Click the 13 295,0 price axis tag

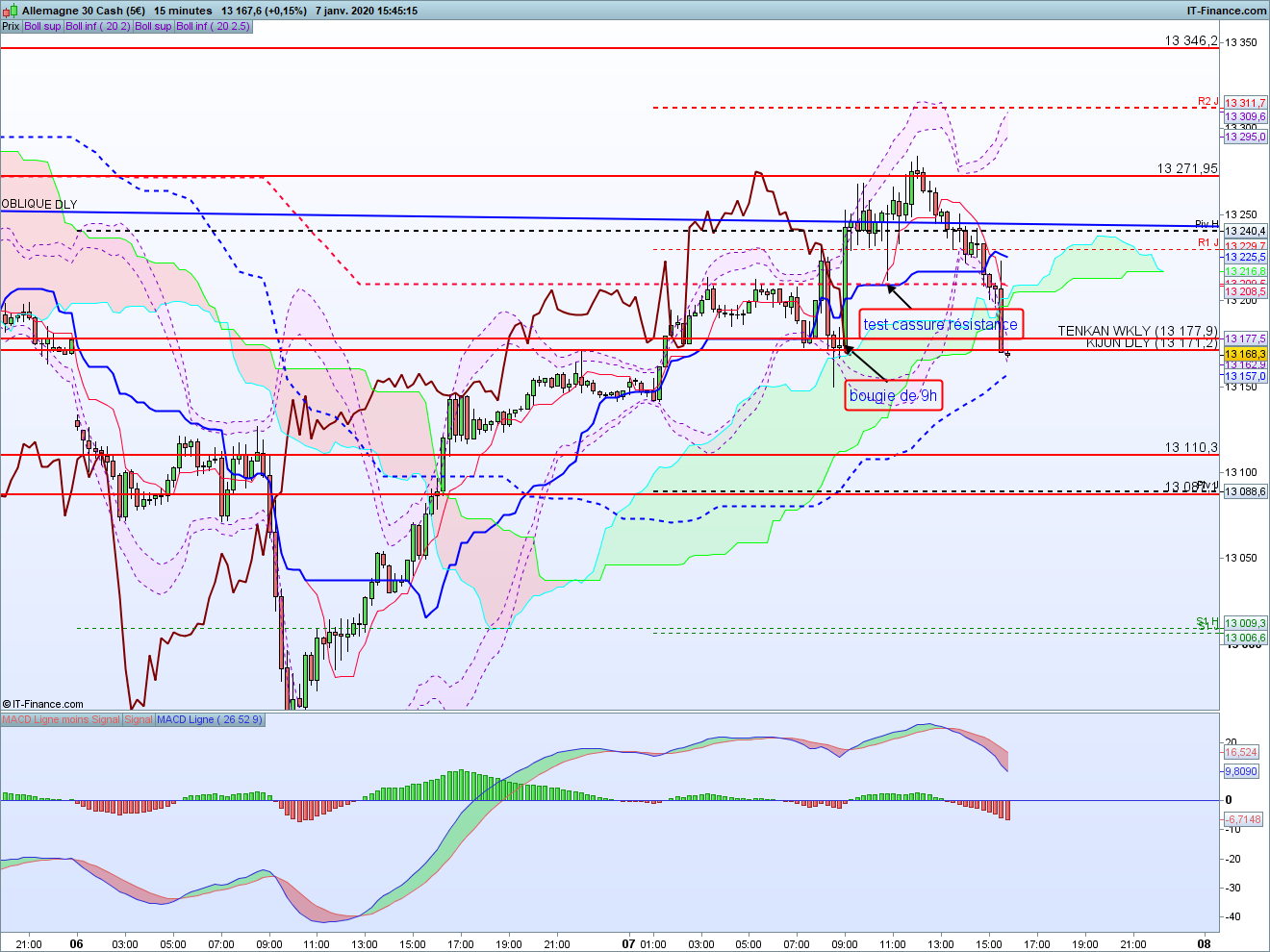(1245, 137)
